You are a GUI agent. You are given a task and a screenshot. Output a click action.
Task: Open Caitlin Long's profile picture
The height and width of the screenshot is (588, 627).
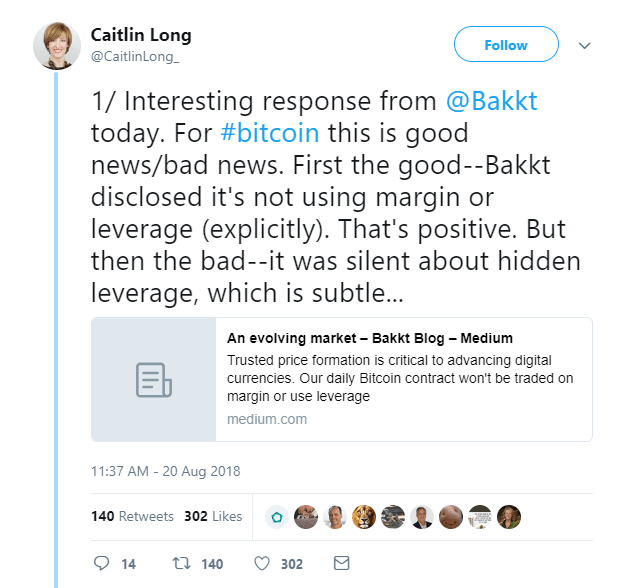pyautogui.click(x=58, y=46)
